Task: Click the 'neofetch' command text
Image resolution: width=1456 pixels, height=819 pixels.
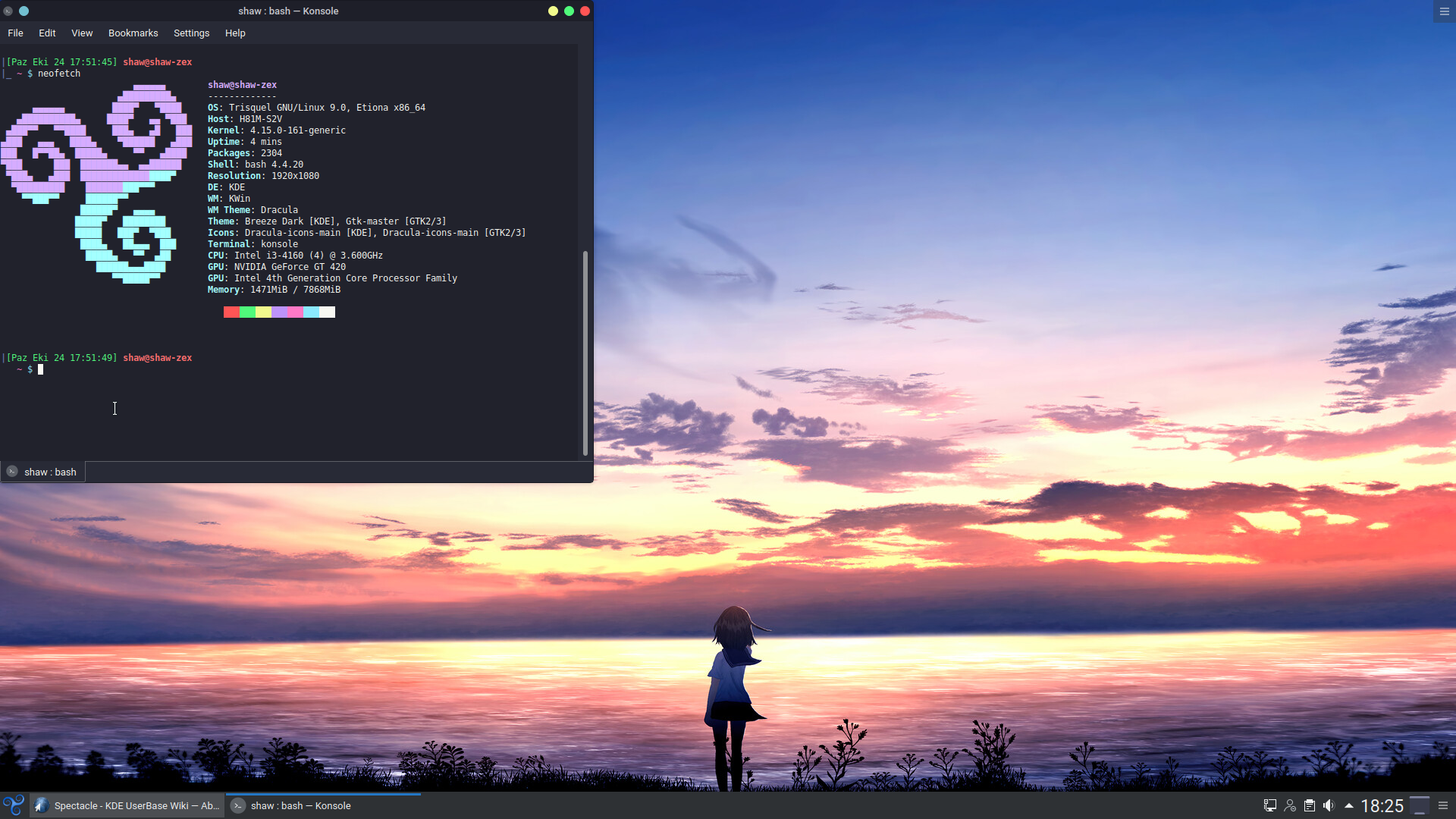Action: coord(59,74)
